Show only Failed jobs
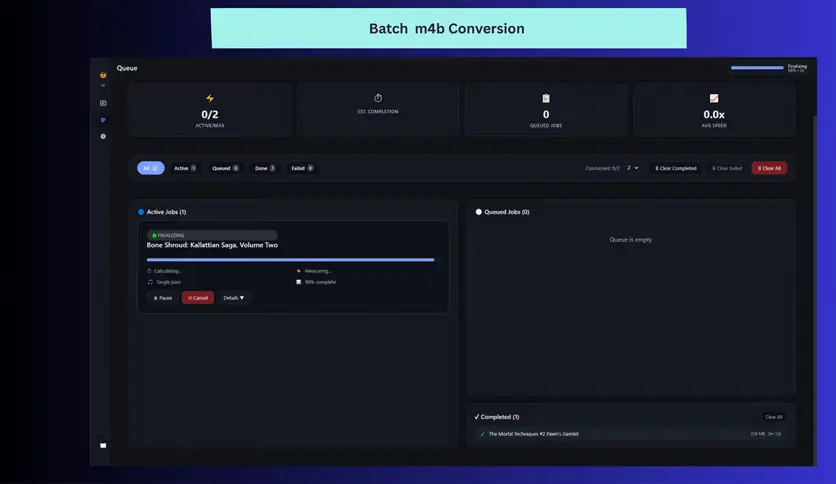The image size is (836, 484). (x=302, y=168)
